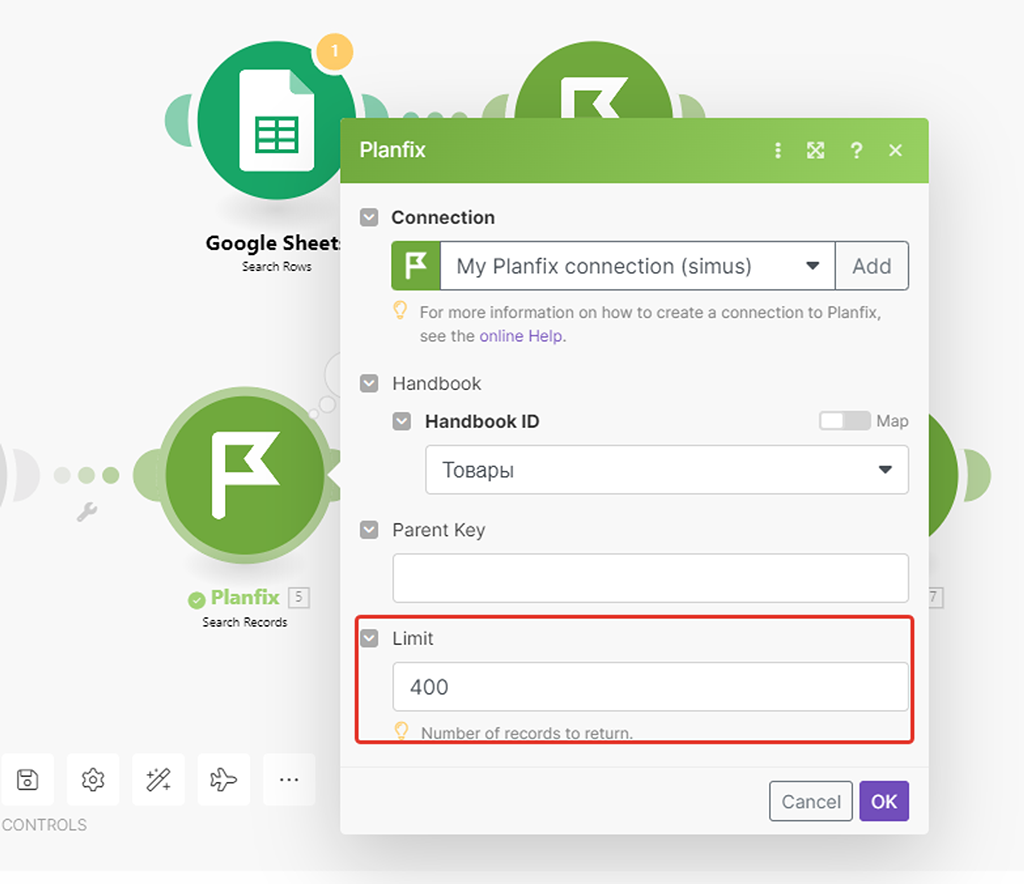
Task: Collapse the Connection section chevron
Action: 369,217
